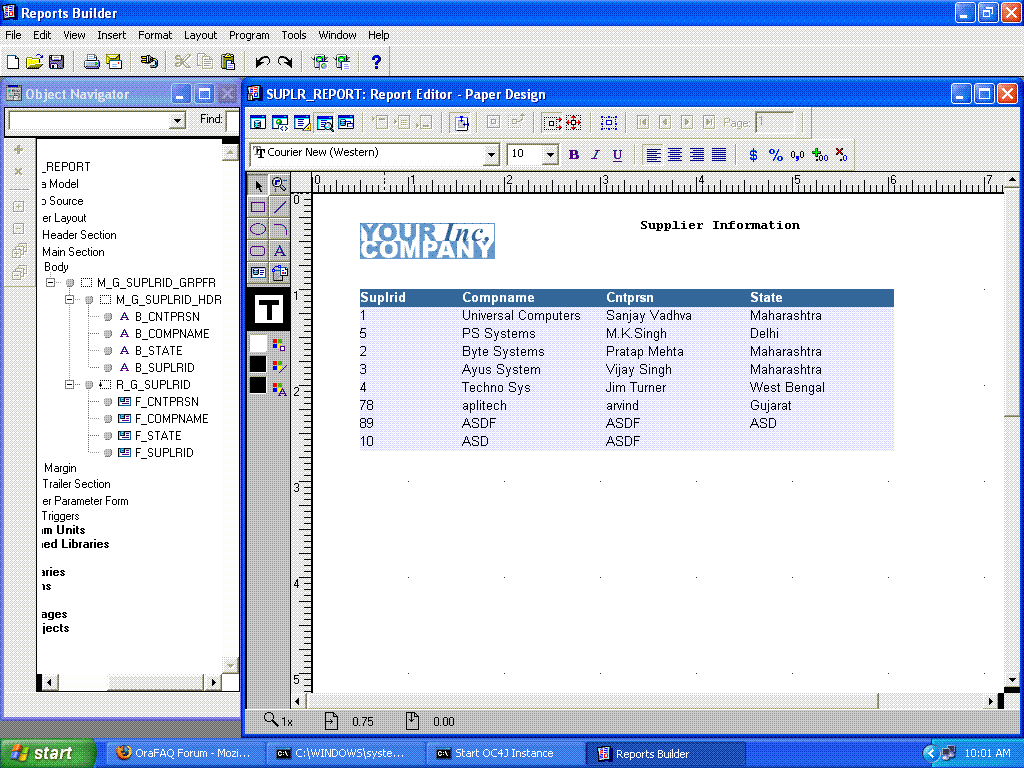Apply percent format icon
Image resolution: width=1024 pixels, height=768 pixels.
[775, 155]
